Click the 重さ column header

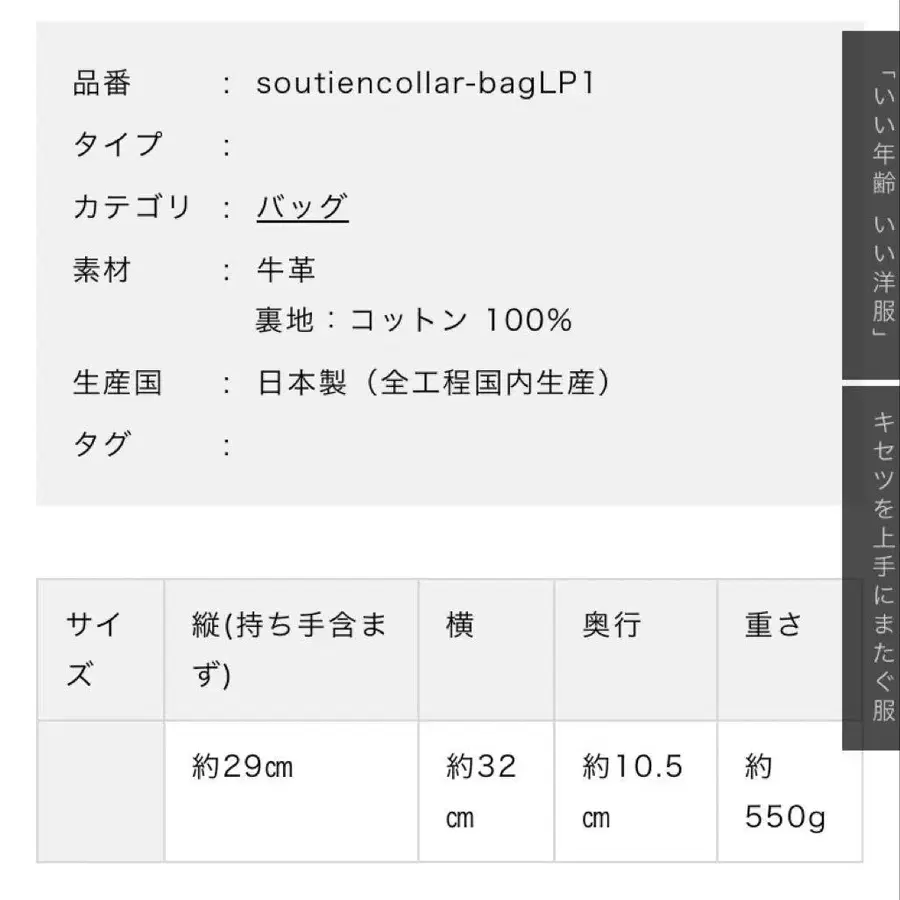pos(774,626)
